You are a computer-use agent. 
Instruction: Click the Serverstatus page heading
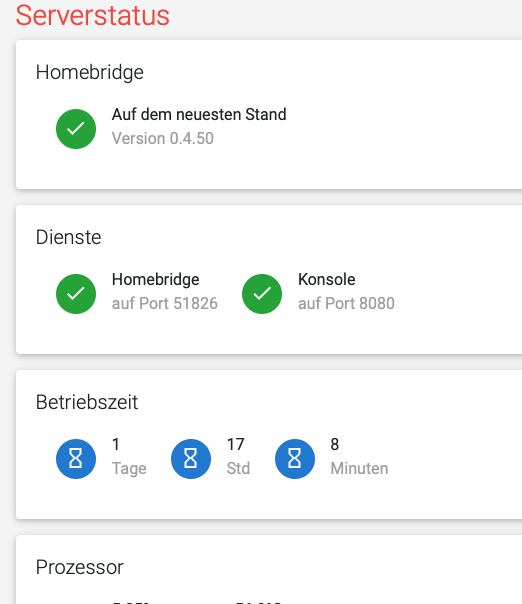[92, 15]
